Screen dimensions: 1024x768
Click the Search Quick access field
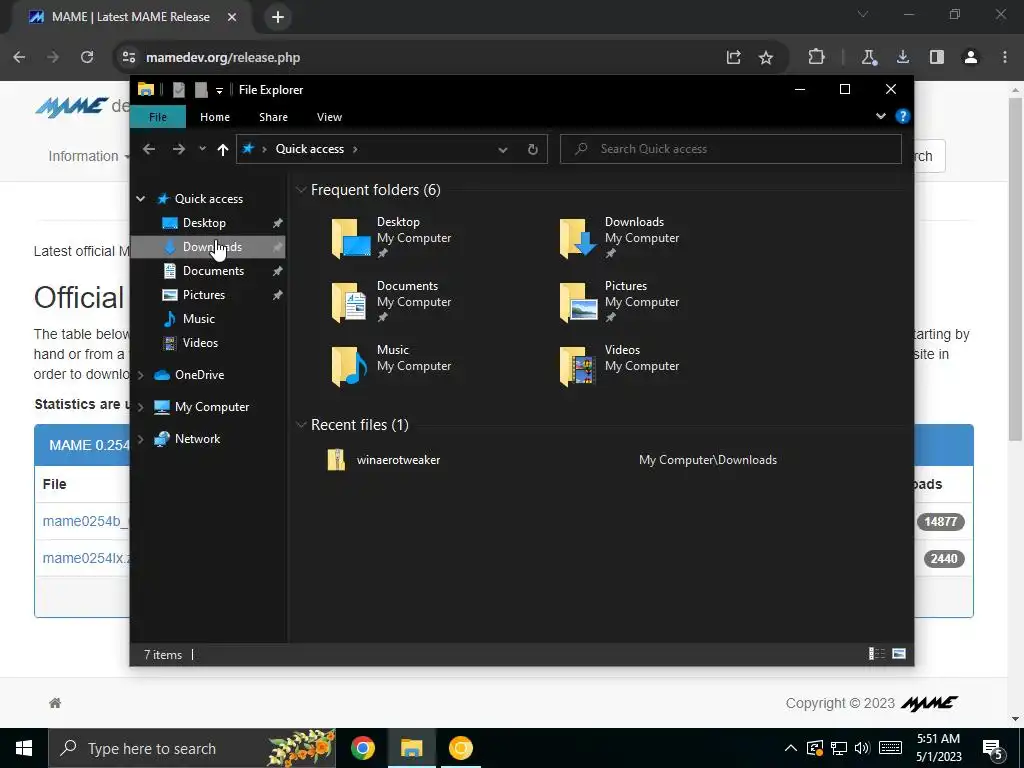[x=731, y=149]
